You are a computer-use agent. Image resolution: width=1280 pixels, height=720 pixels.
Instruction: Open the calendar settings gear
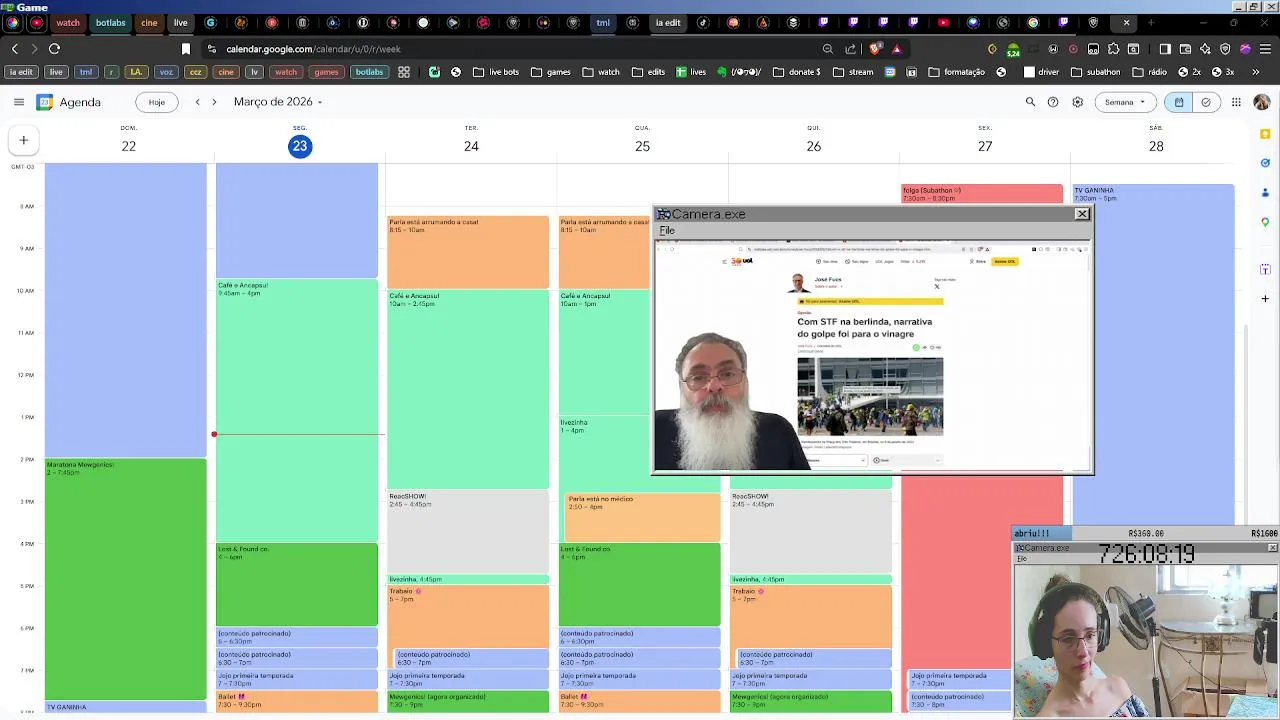point(1077,102)
